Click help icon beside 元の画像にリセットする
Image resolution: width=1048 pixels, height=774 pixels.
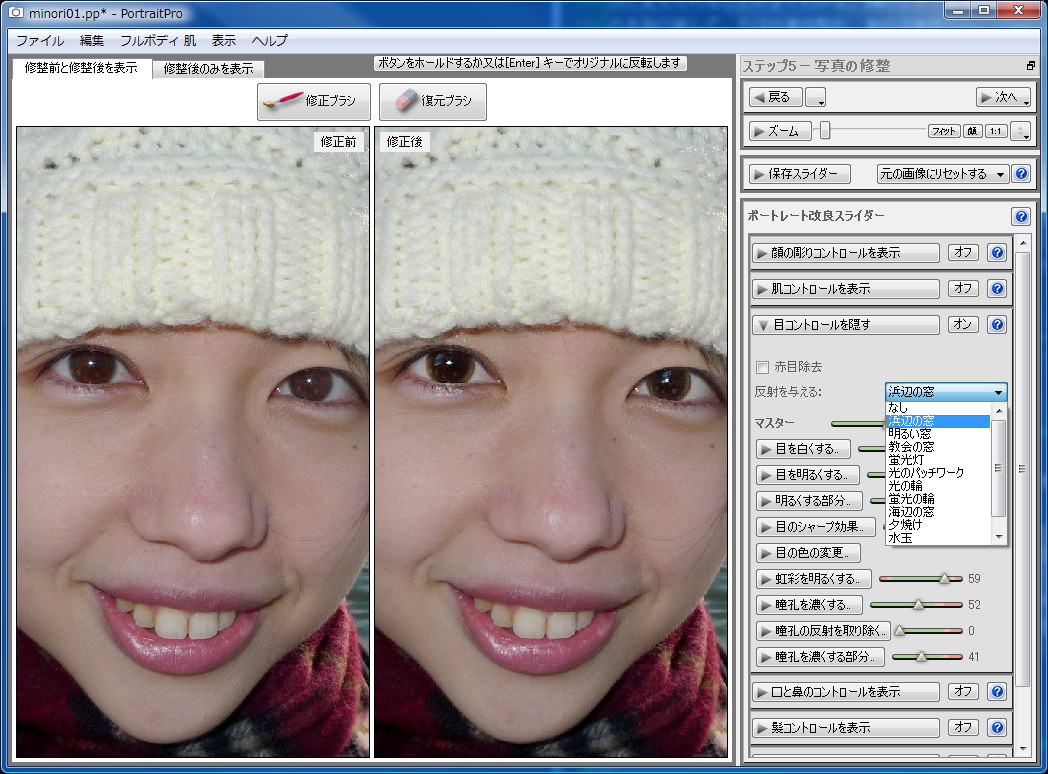(1021, 174)
